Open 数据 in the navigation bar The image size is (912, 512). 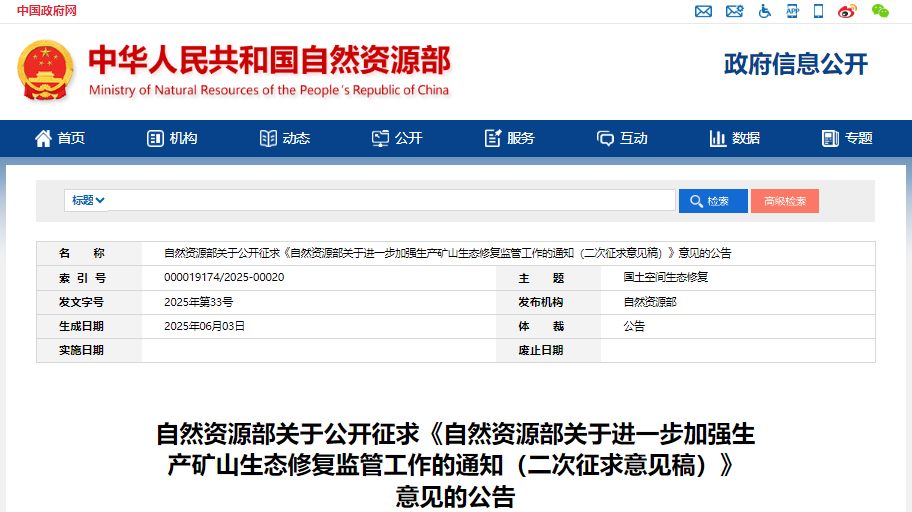[x=734, y=138]
